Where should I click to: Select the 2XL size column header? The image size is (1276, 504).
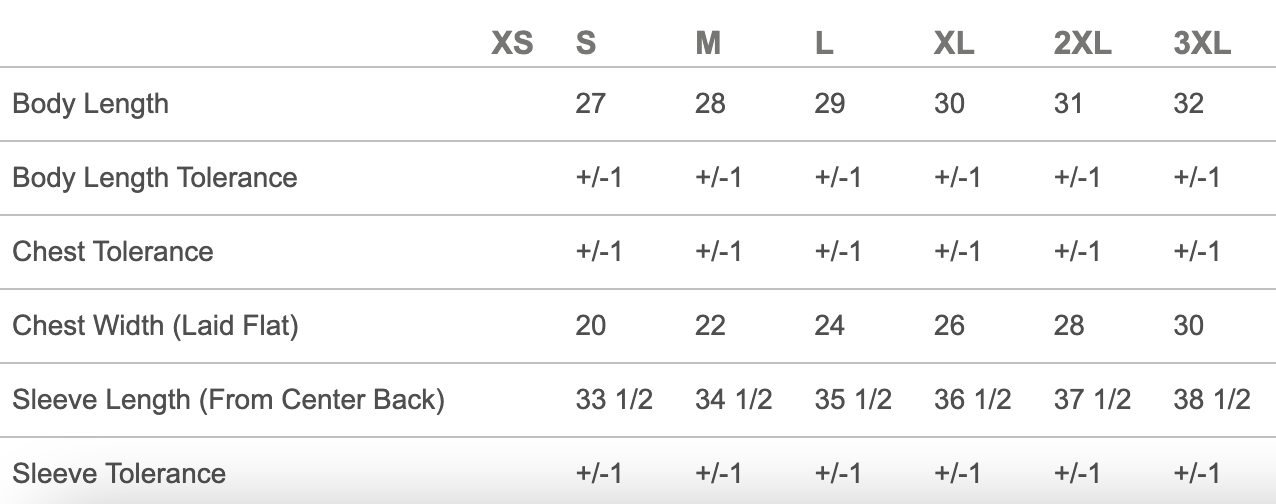click(x=1083, y=44)
